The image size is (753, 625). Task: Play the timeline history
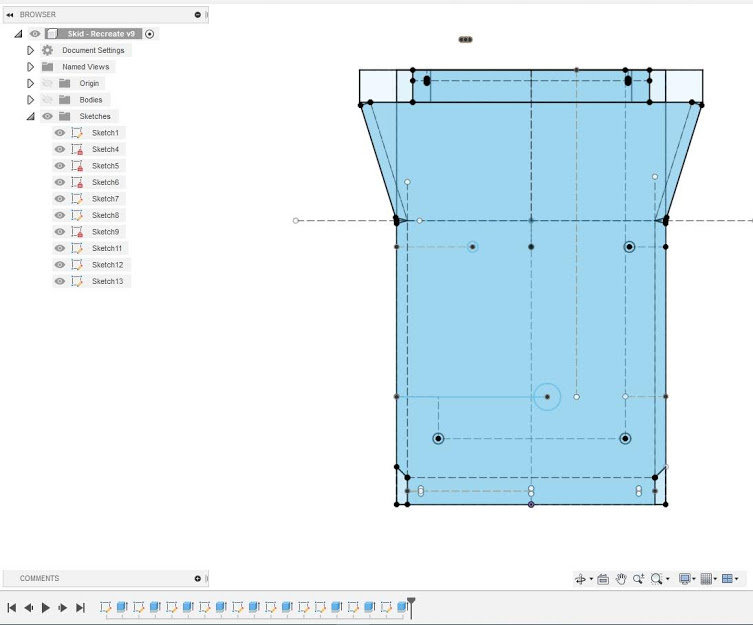[x=46, y=608]
